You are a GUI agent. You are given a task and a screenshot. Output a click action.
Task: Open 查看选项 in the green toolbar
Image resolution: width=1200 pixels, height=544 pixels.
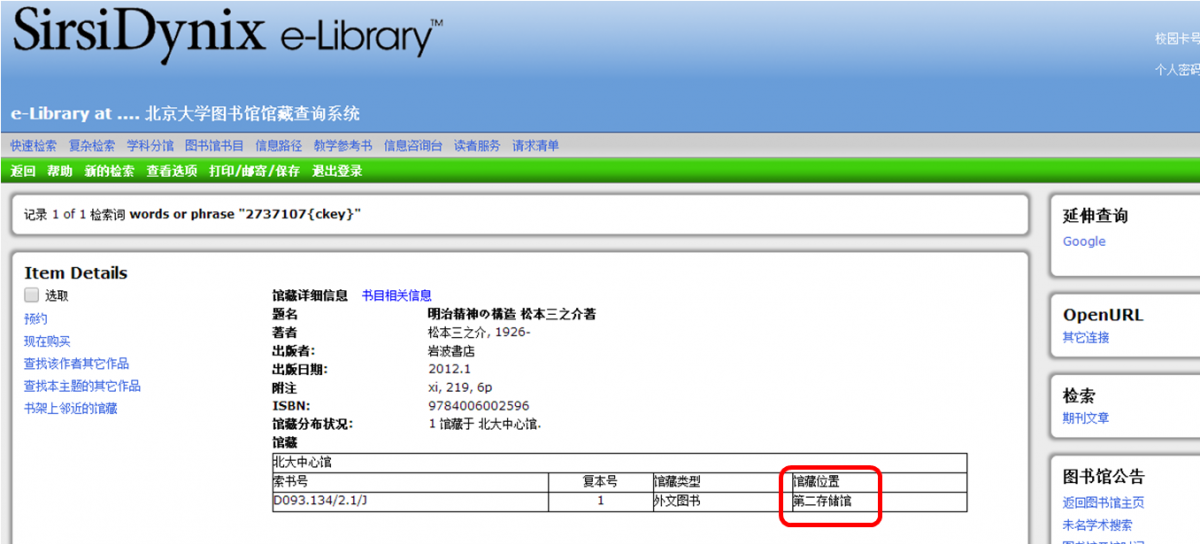[172, 171]
